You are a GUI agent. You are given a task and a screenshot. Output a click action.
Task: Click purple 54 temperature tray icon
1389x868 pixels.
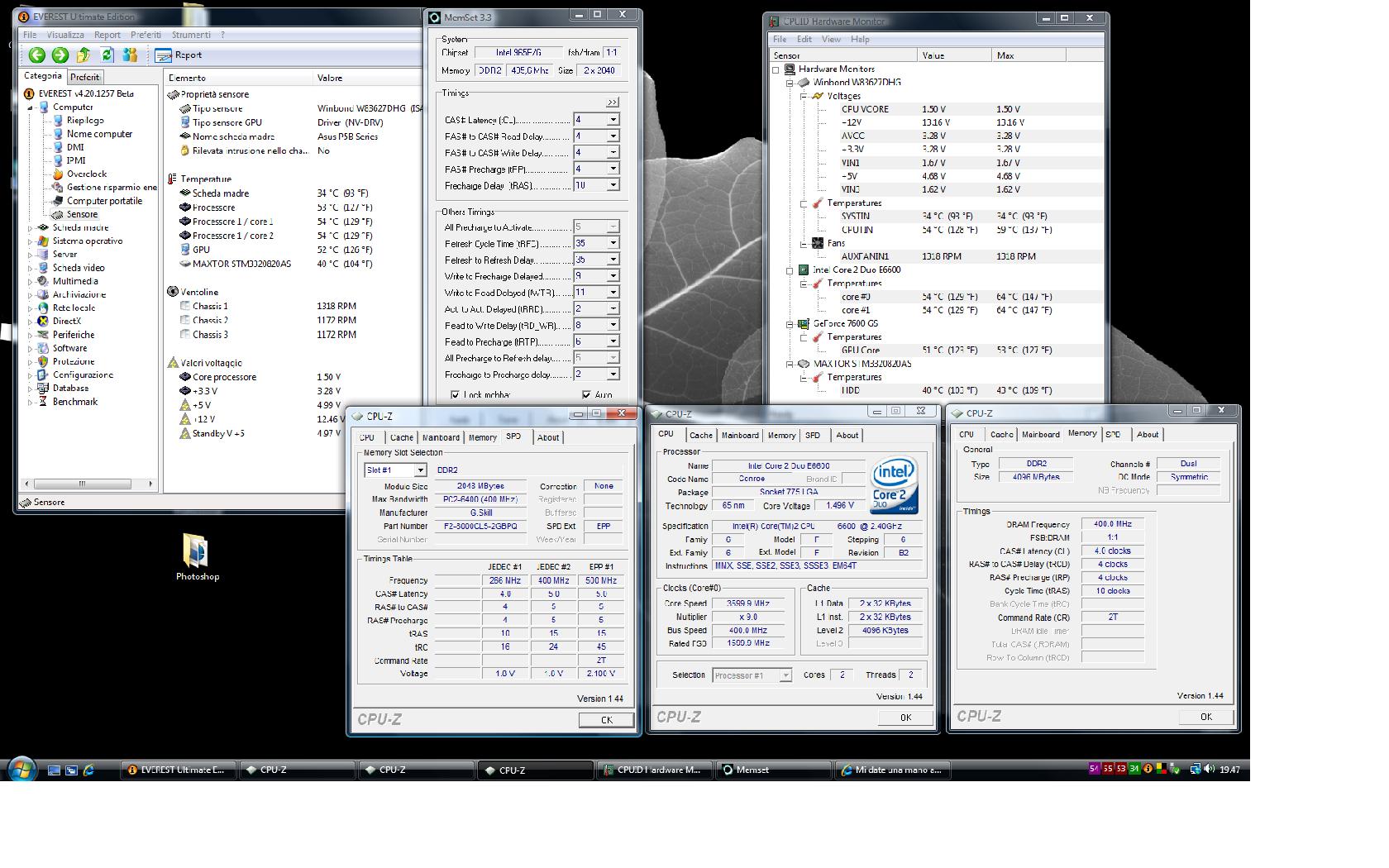1094,769
